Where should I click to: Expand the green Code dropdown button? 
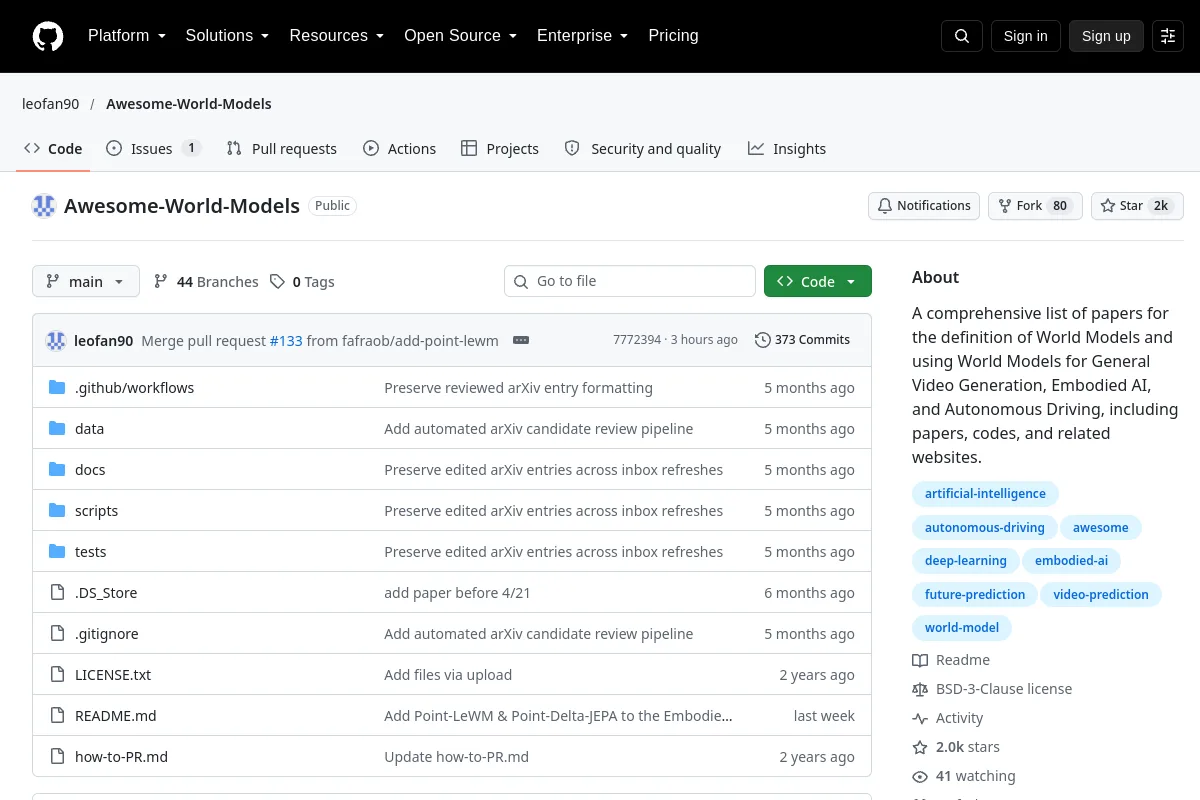818,282
